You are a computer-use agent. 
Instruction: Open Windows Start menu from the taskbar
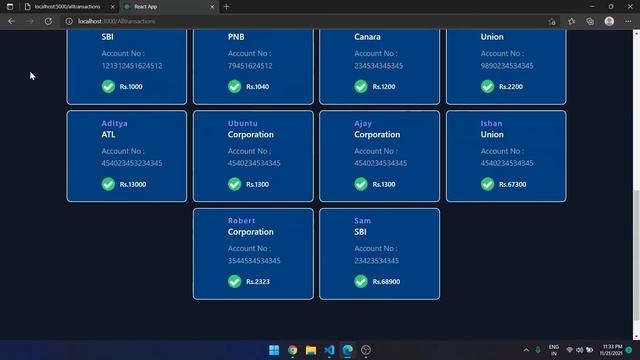[x=274, y=350]
